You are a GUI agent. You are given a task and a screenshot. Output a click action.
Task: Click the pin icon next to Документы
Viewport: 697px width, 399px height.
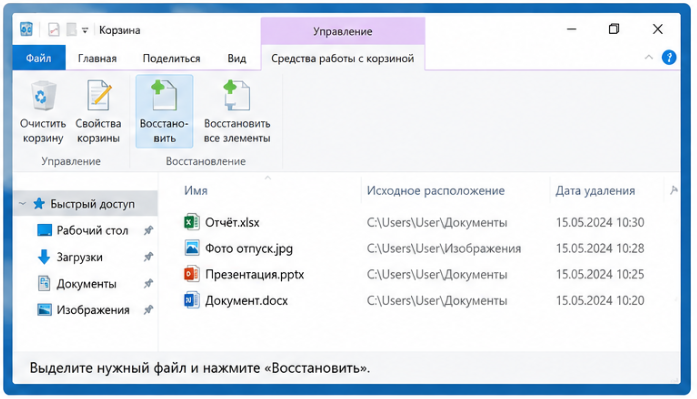coord(148,283)
